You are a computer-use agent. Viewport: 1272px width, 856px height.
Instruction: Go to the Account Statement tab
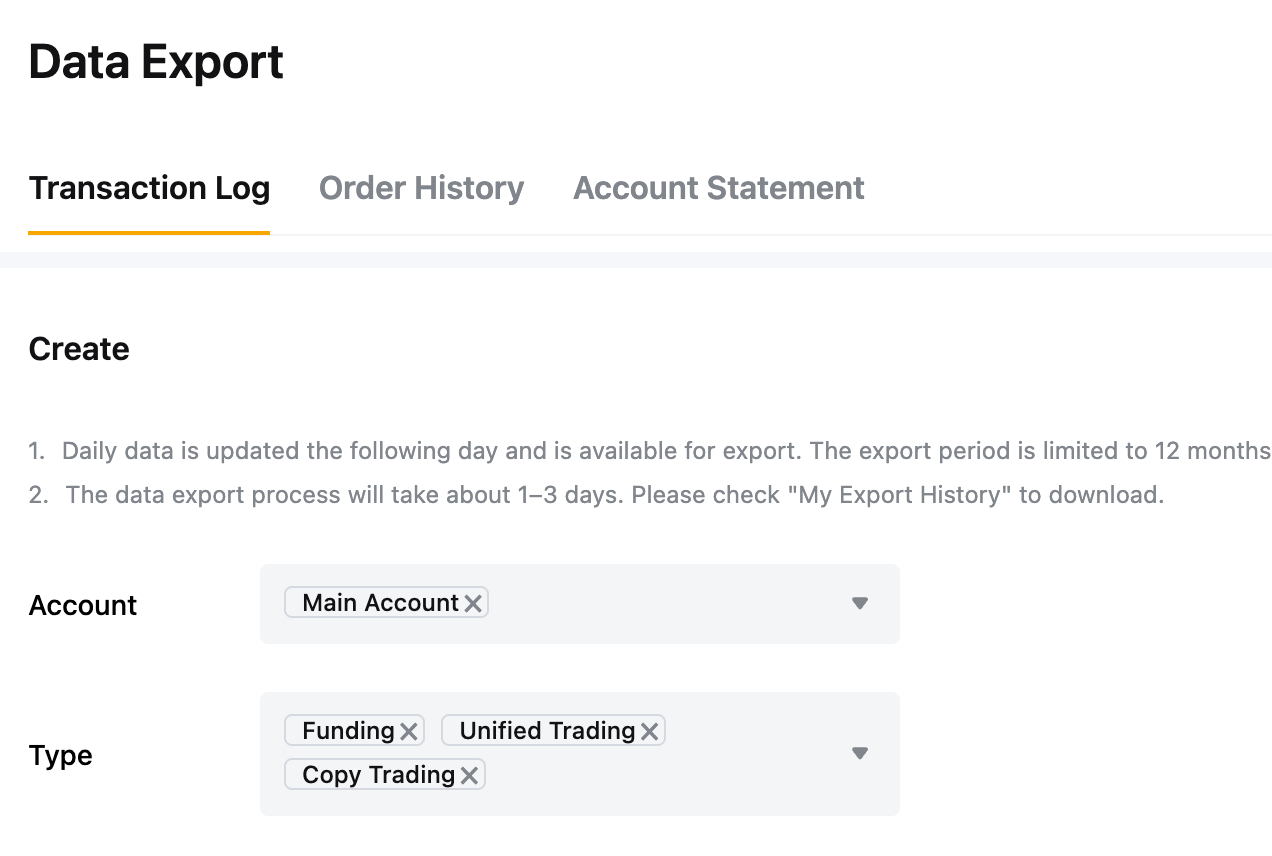(718, 188)
